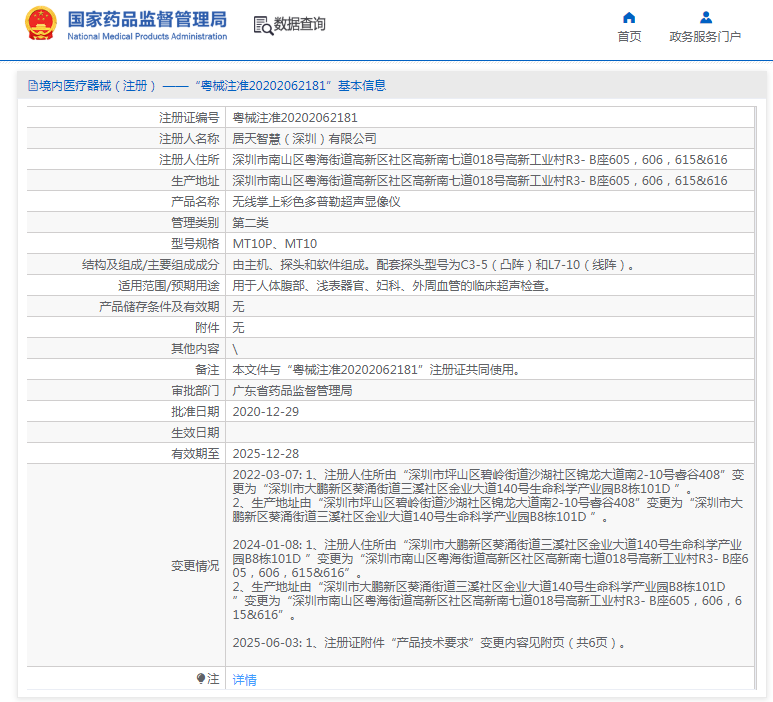
Task: Click the 政务服务门户 person icon
Action: (705, 18)
